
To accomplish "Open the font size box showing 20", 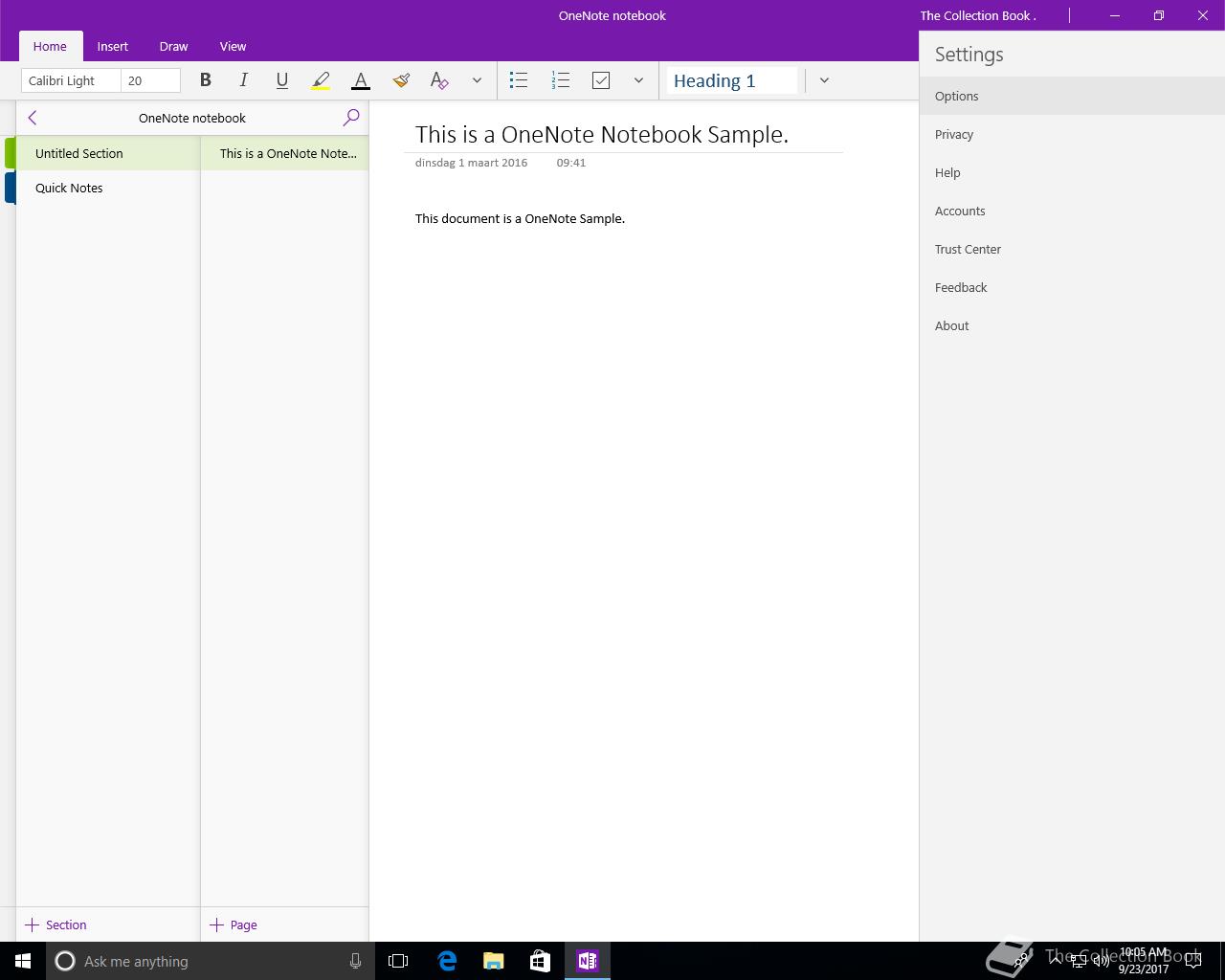I will point(151,80).
